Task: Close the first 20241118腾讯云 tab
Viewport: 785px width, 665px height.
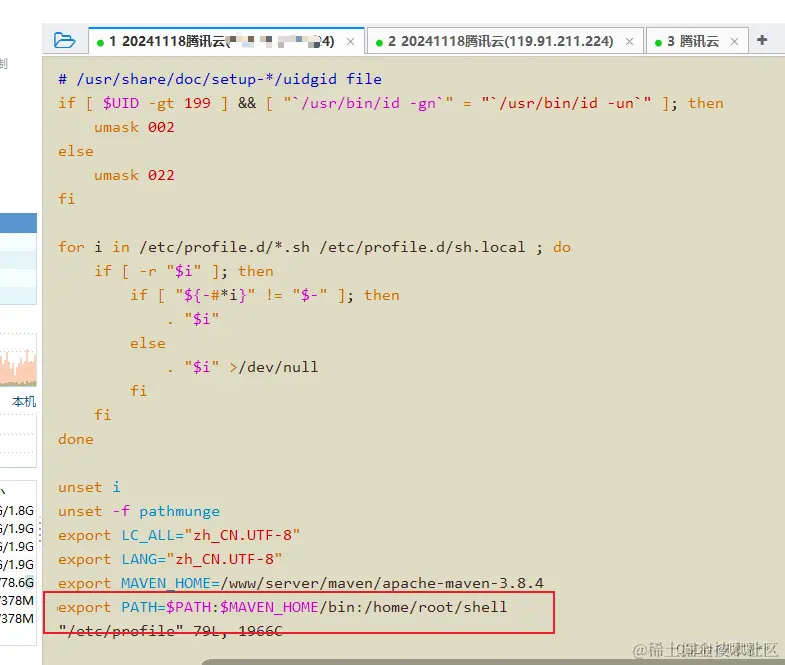Action: coord(350,42)
